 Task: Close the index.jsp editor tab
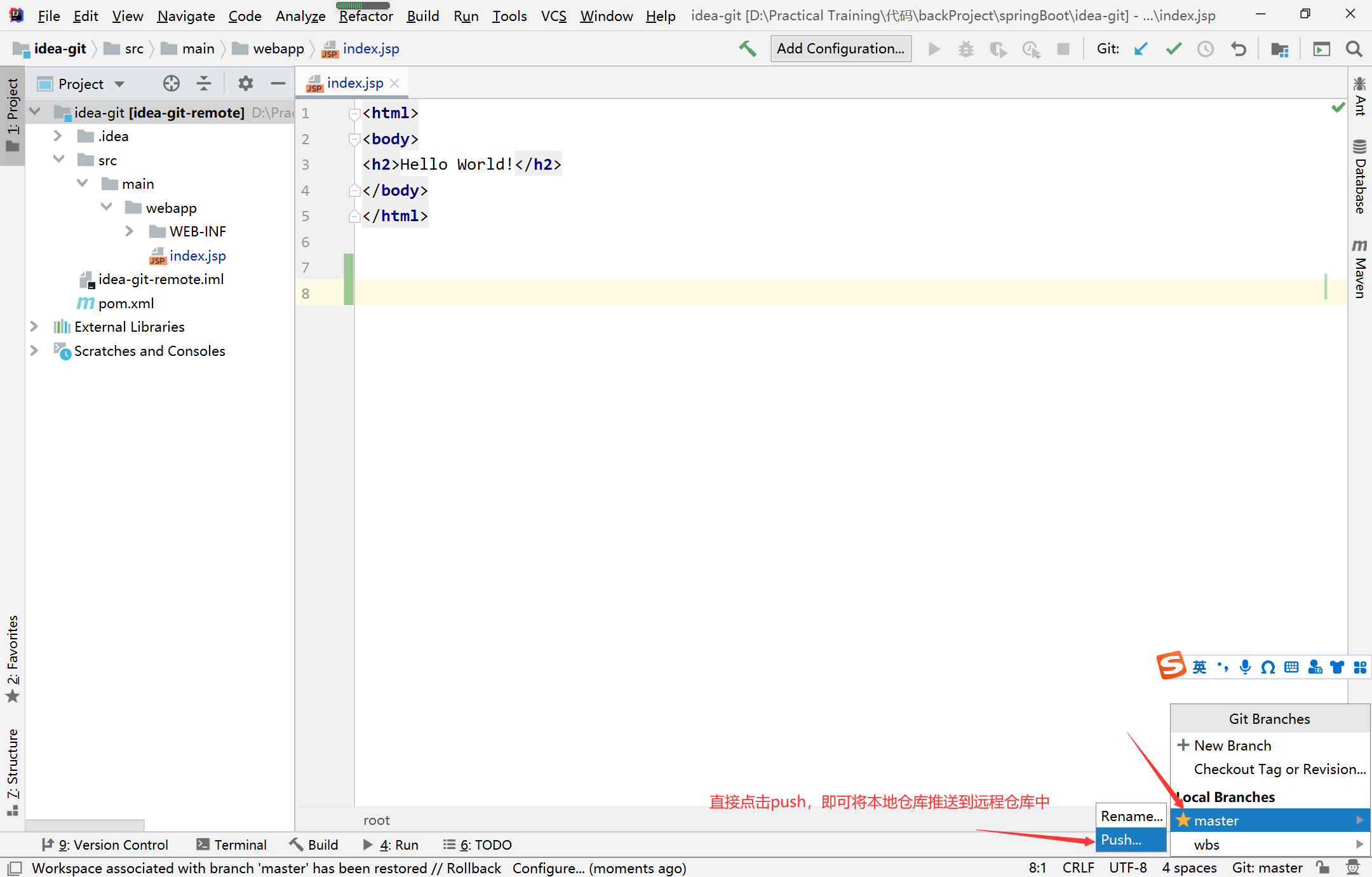[x=394, y=83]
